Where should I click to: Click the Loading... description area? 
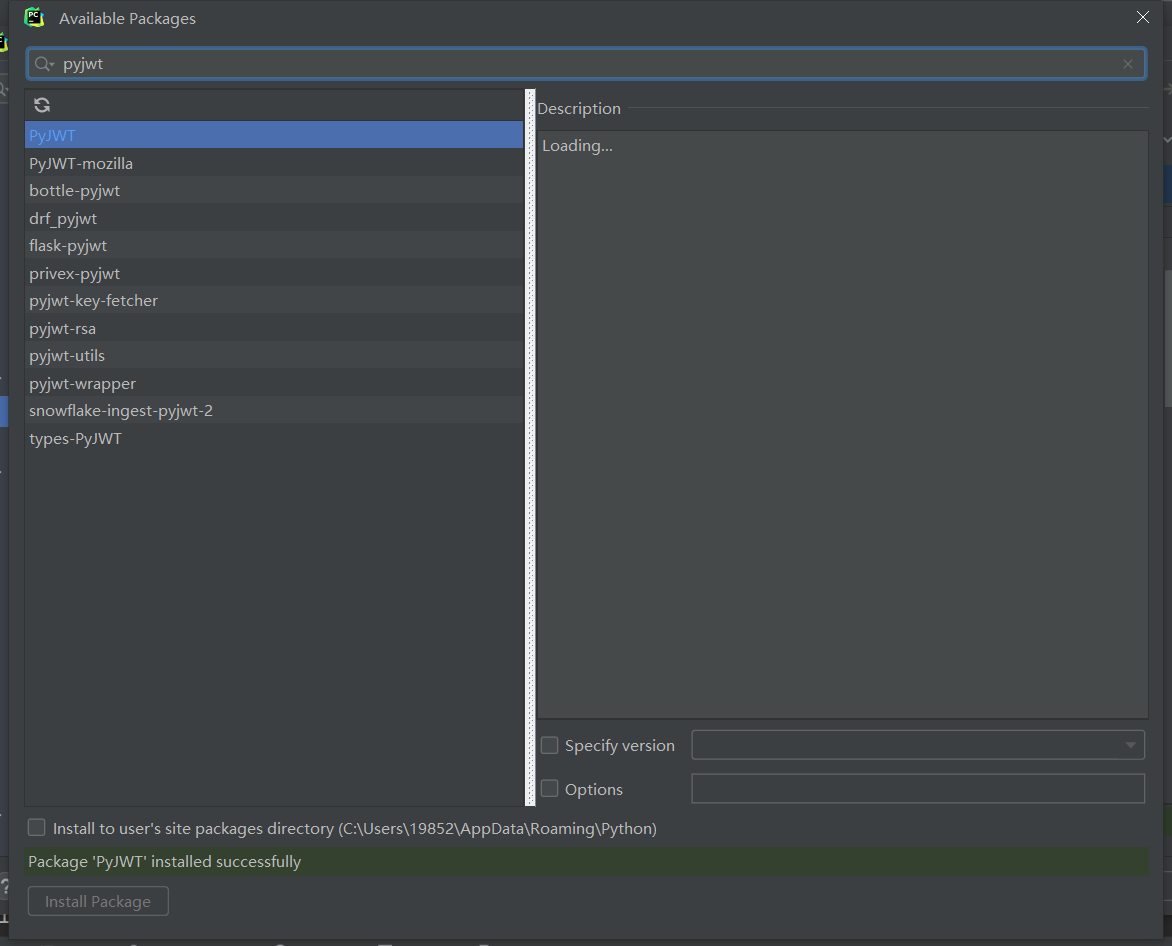click(842, 424)
